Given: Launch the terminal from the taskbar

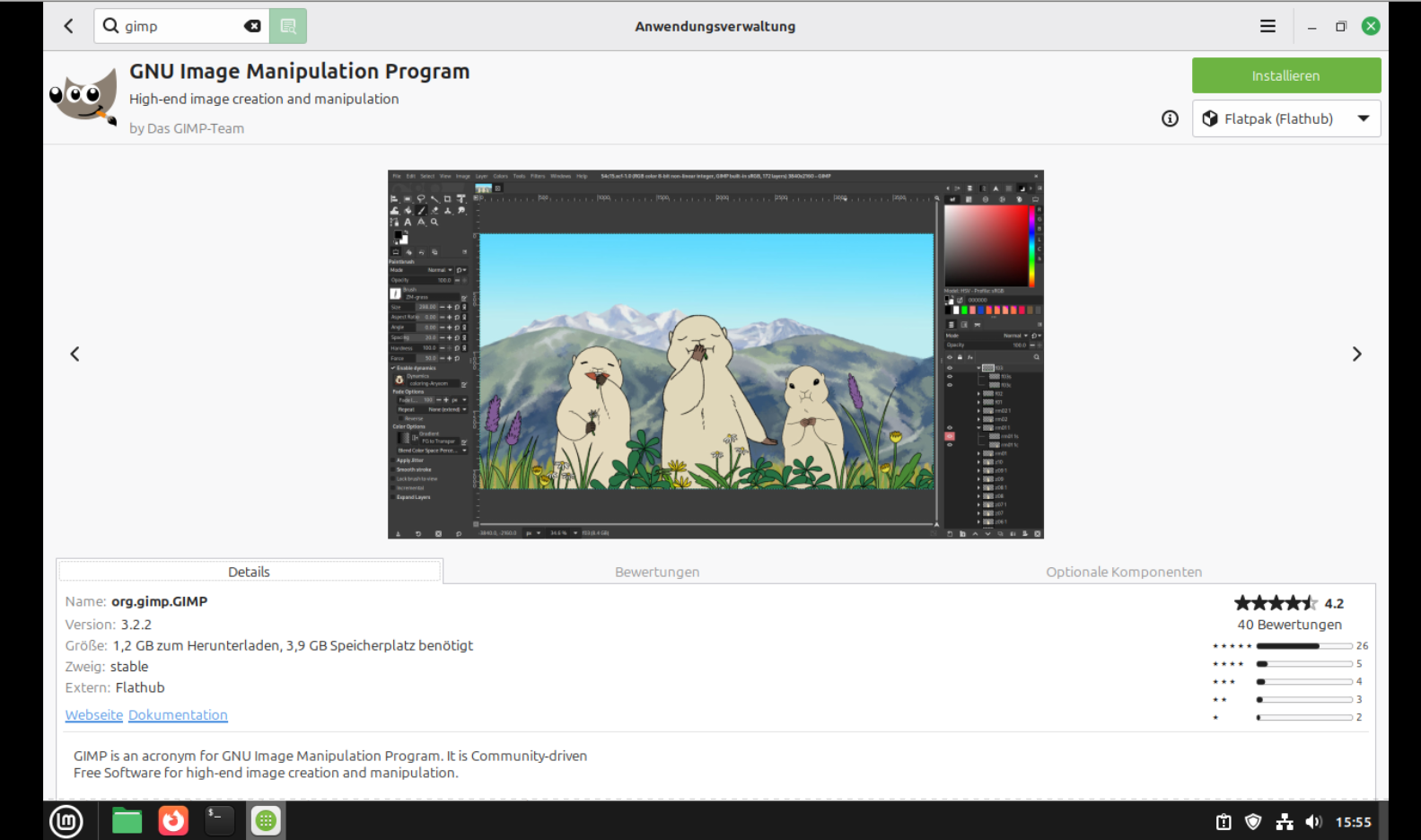Looking at the screenshot, I should [219, 820].
